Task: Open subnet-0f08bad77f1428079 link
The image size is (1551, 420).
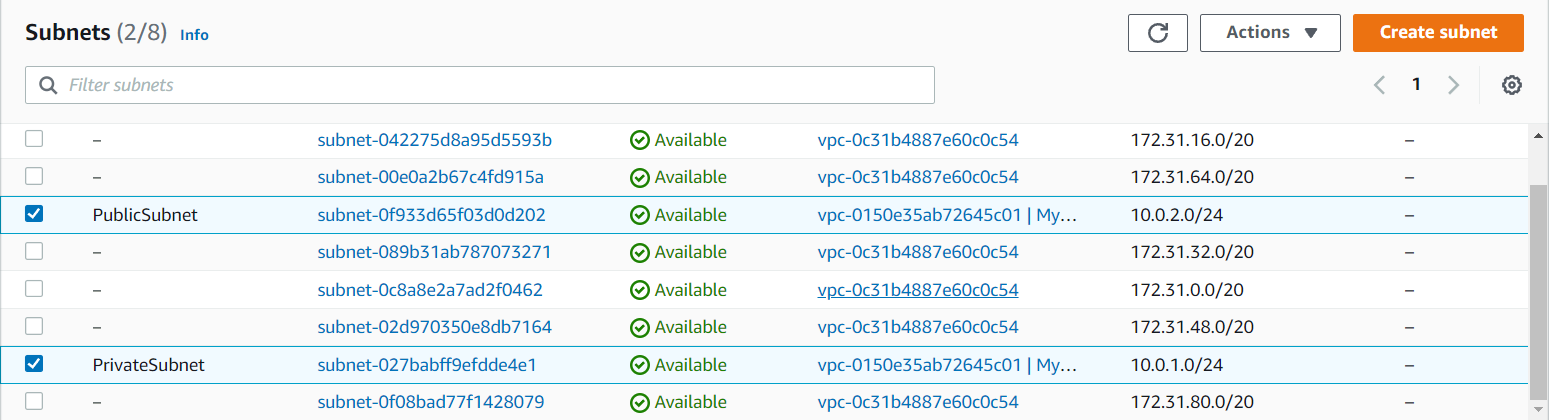Action: click(431, 402)
